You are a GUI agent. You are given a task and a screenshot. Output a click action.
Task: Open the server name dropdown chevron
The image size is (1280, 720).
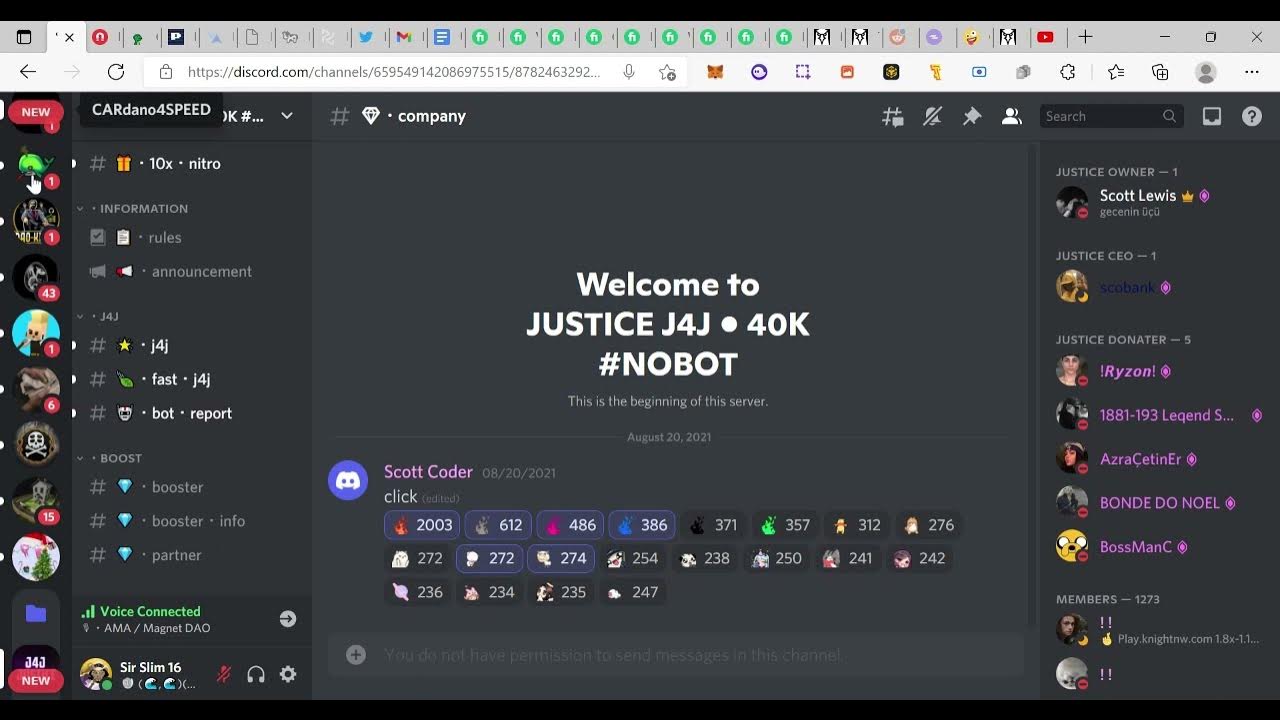(287, 116)
